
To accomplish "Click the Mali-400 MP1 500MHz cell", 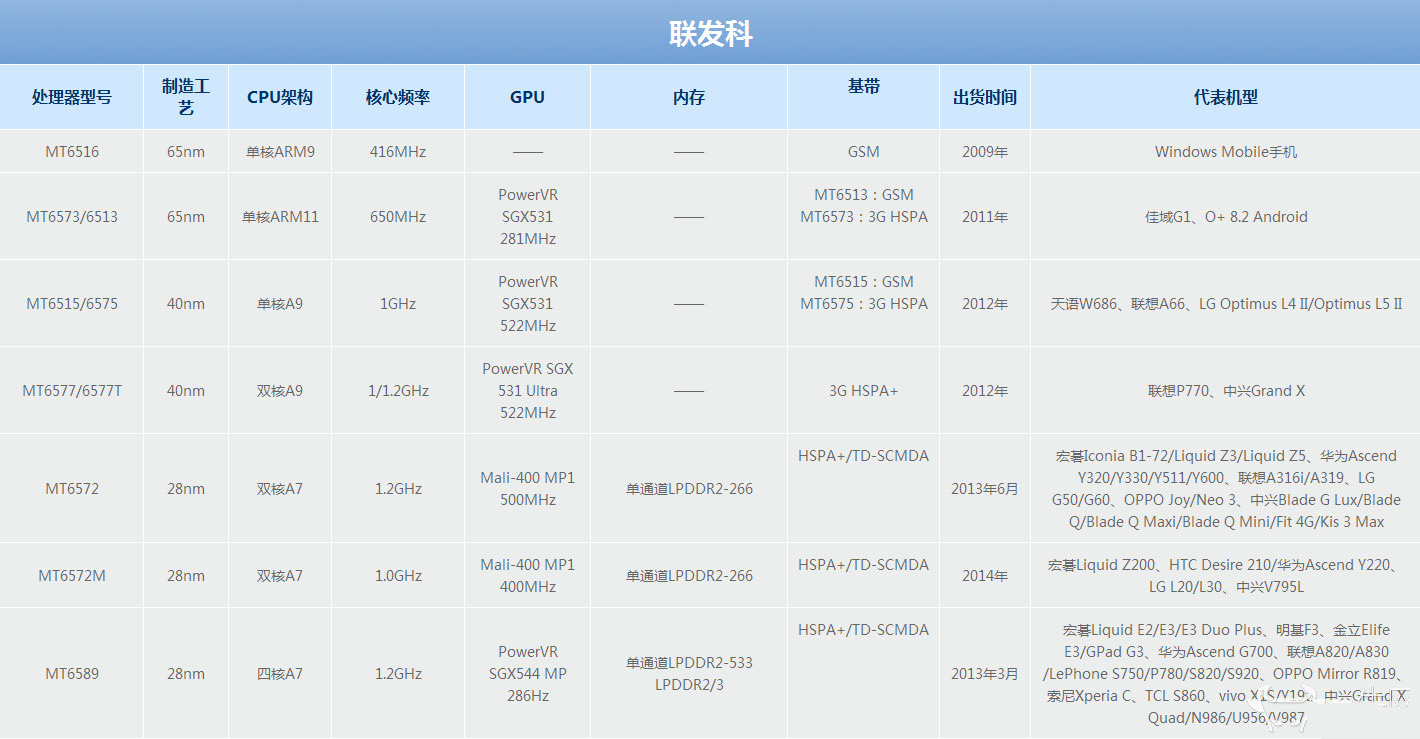I will (527, 489).
